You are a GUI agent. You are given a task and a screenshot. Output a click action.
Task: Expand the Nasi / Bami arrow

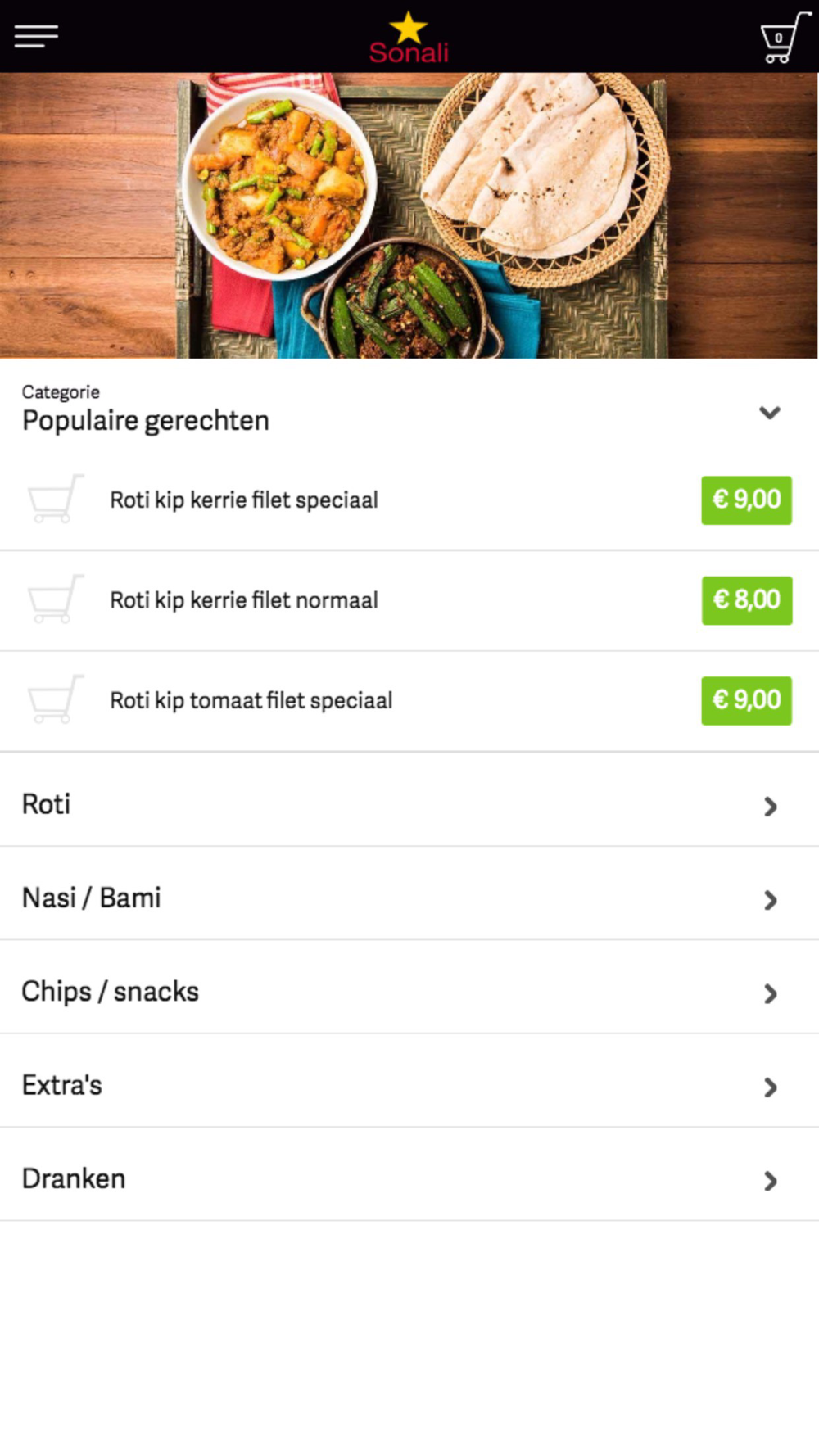(770, 900)
